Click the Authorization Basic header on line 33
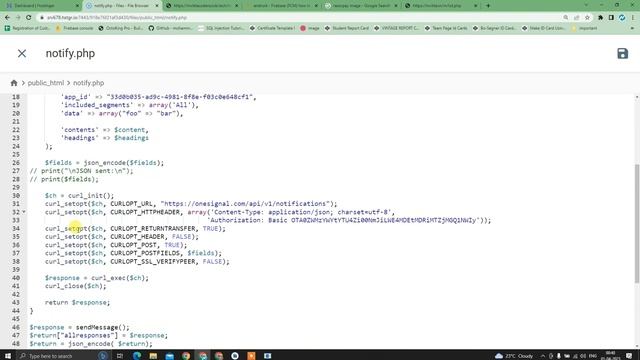Screen dimensions: 640x360 click(x=345, y=220)
